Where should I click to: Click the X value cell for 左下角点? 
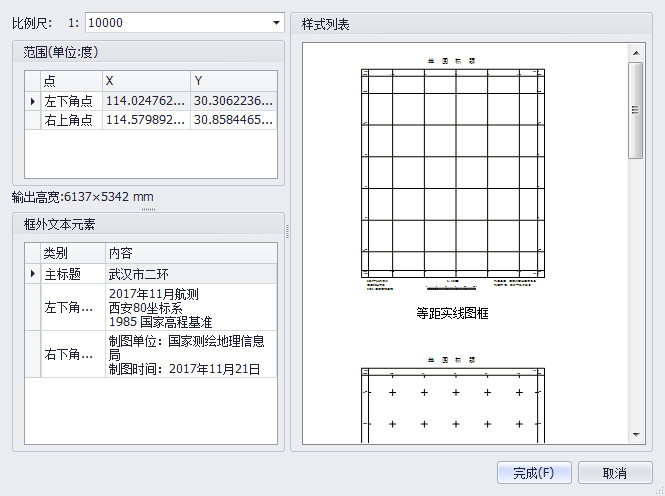click(146, 101)
